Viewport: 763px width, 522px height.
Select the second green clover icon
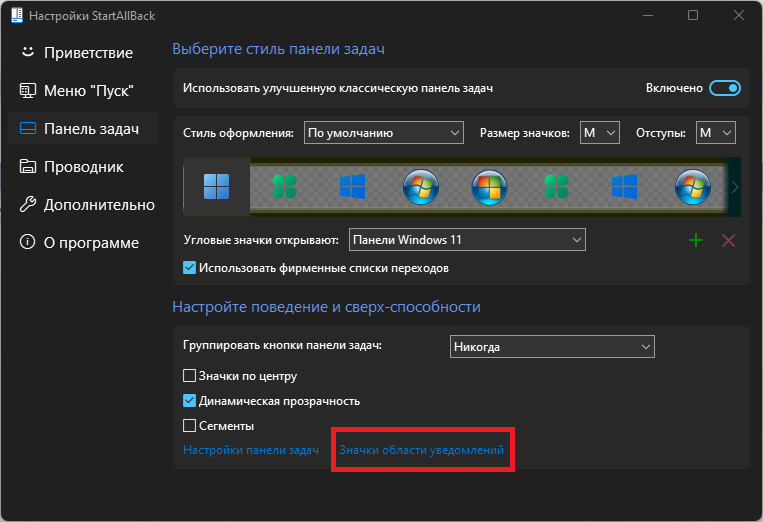tap(557, 187)
